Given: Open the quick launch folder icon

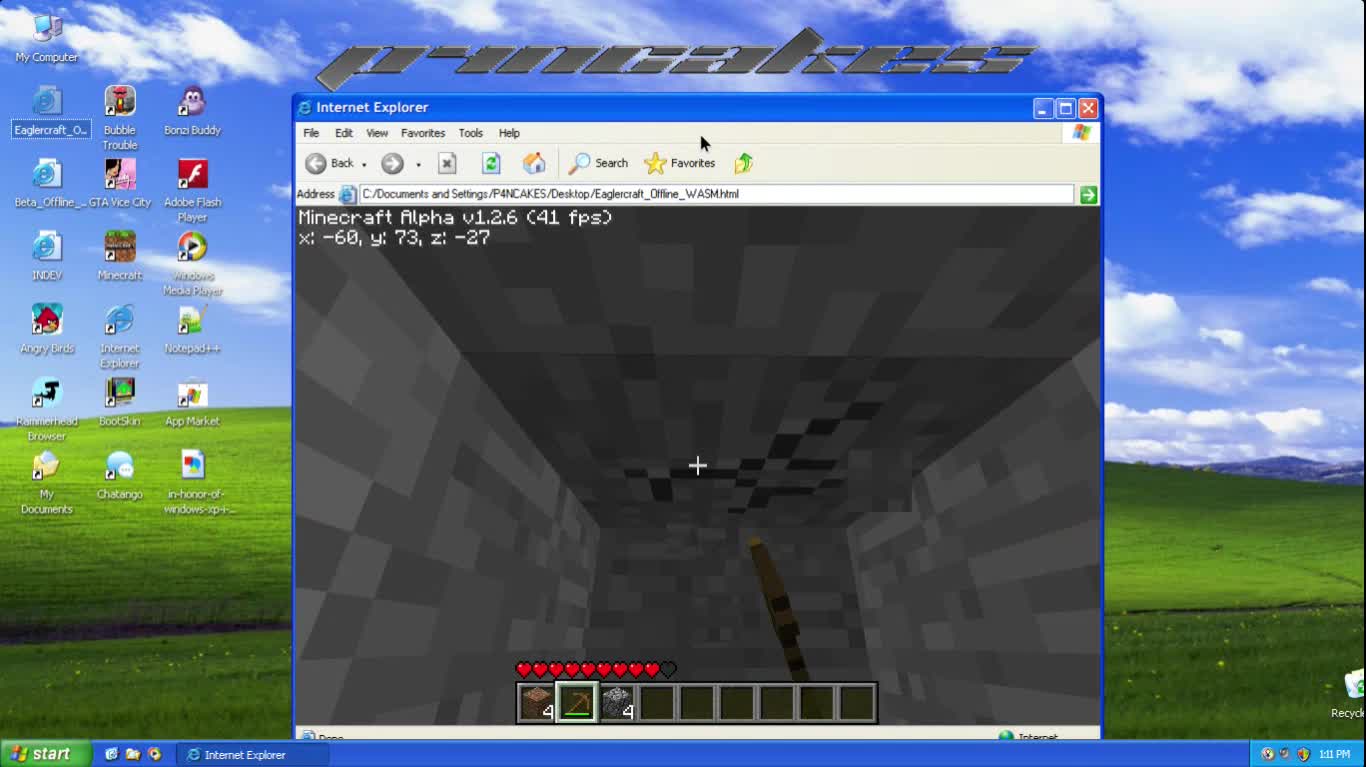Looking at the screenshot, I should (133, 754).
